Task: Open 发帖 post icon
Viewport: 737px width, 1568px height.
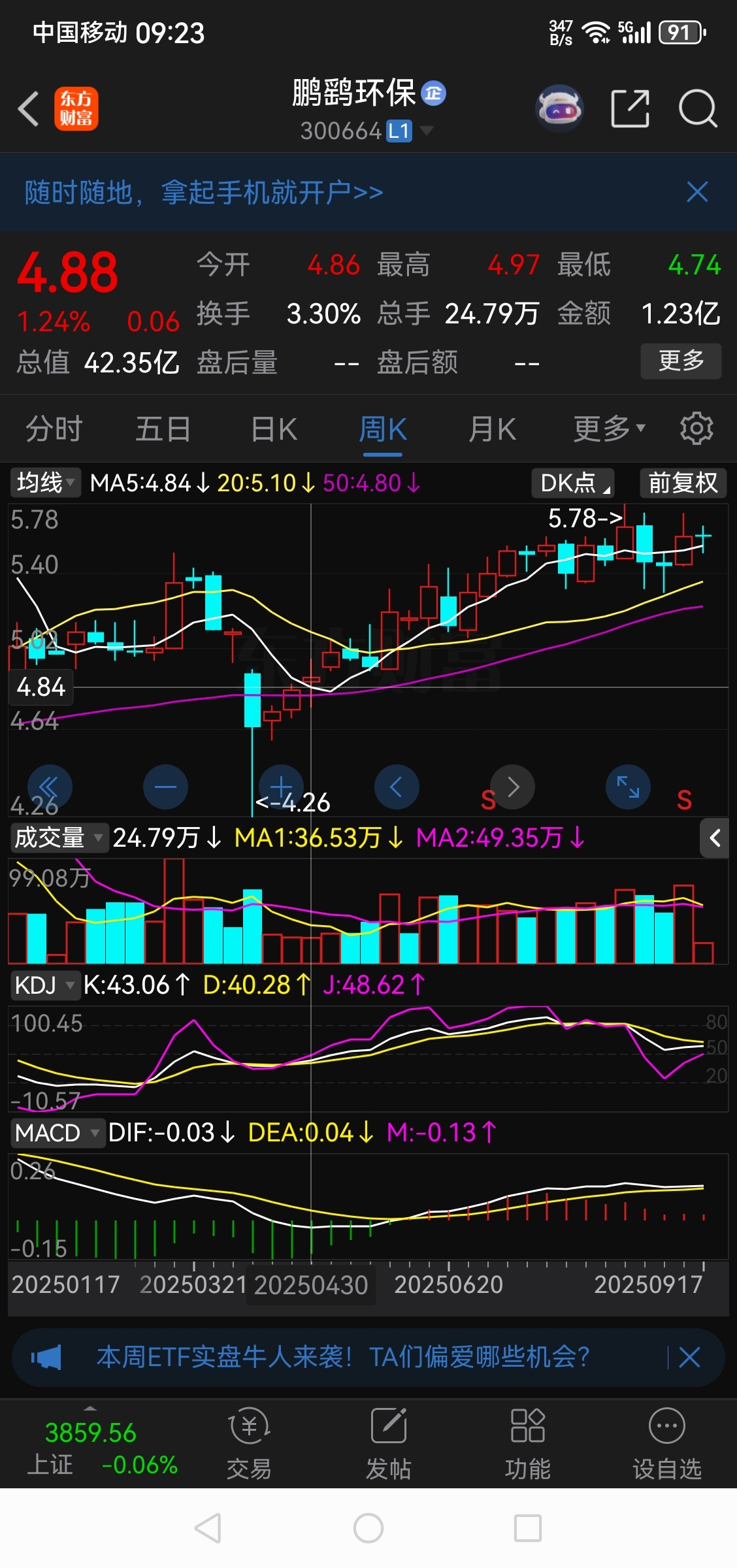Action: (x=389, y=1444)
